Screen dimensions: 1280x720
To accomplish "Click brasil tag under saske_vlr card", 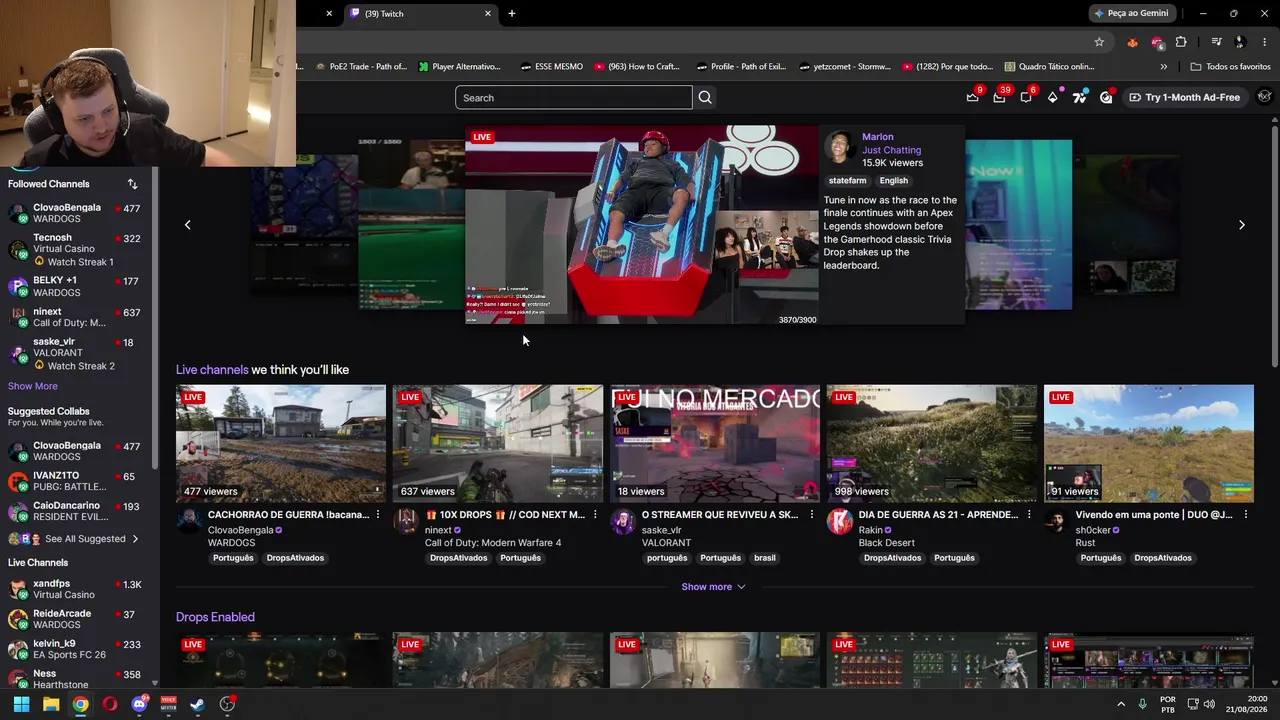I will tap(765, 558).
